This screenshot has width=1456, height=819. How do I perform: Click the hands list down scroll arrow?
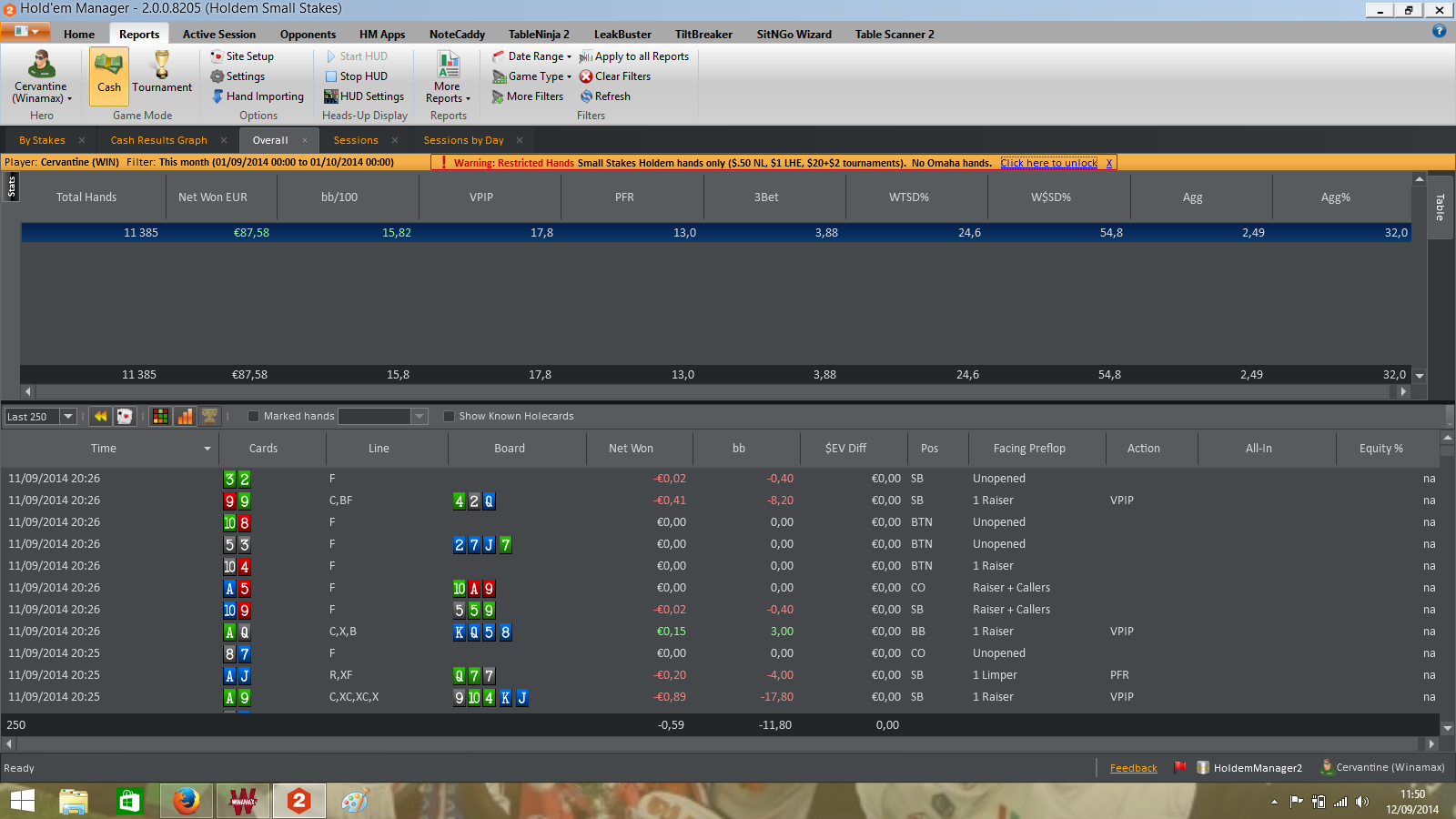click(x=1447, y=727)
